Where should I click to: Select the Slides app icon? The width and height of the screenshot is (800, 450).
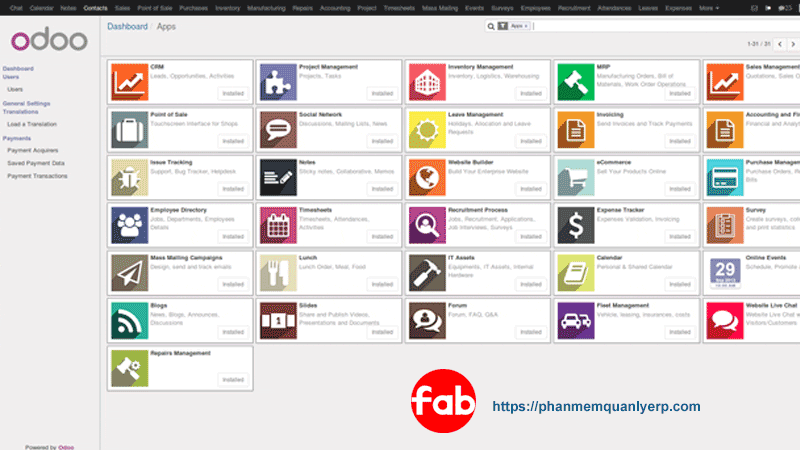tap(278, 320)
